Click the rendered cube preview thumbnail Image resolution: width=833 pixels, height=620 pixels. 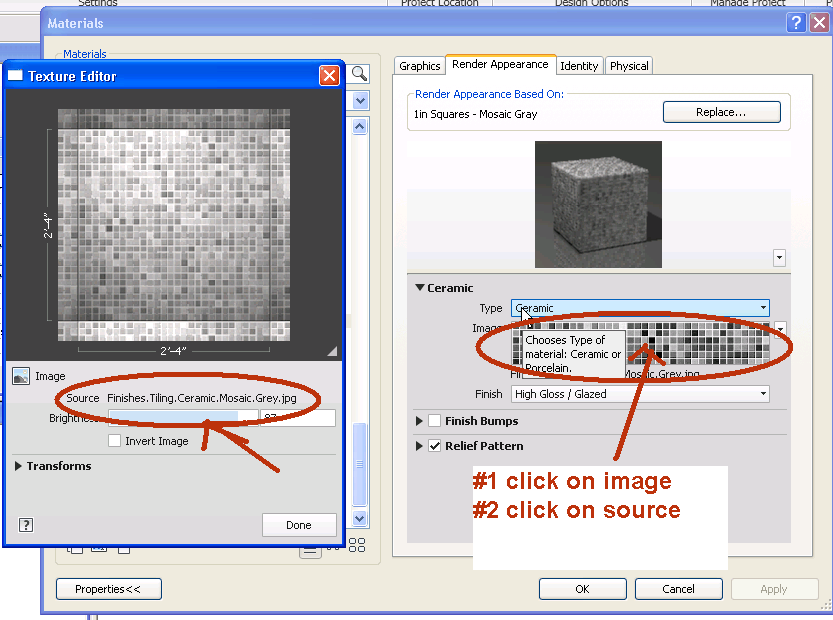click(598, 204)
